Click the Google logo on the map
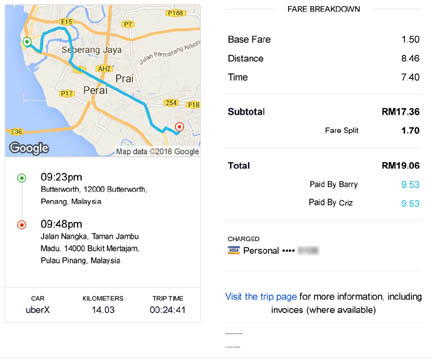 coord(29,148)
